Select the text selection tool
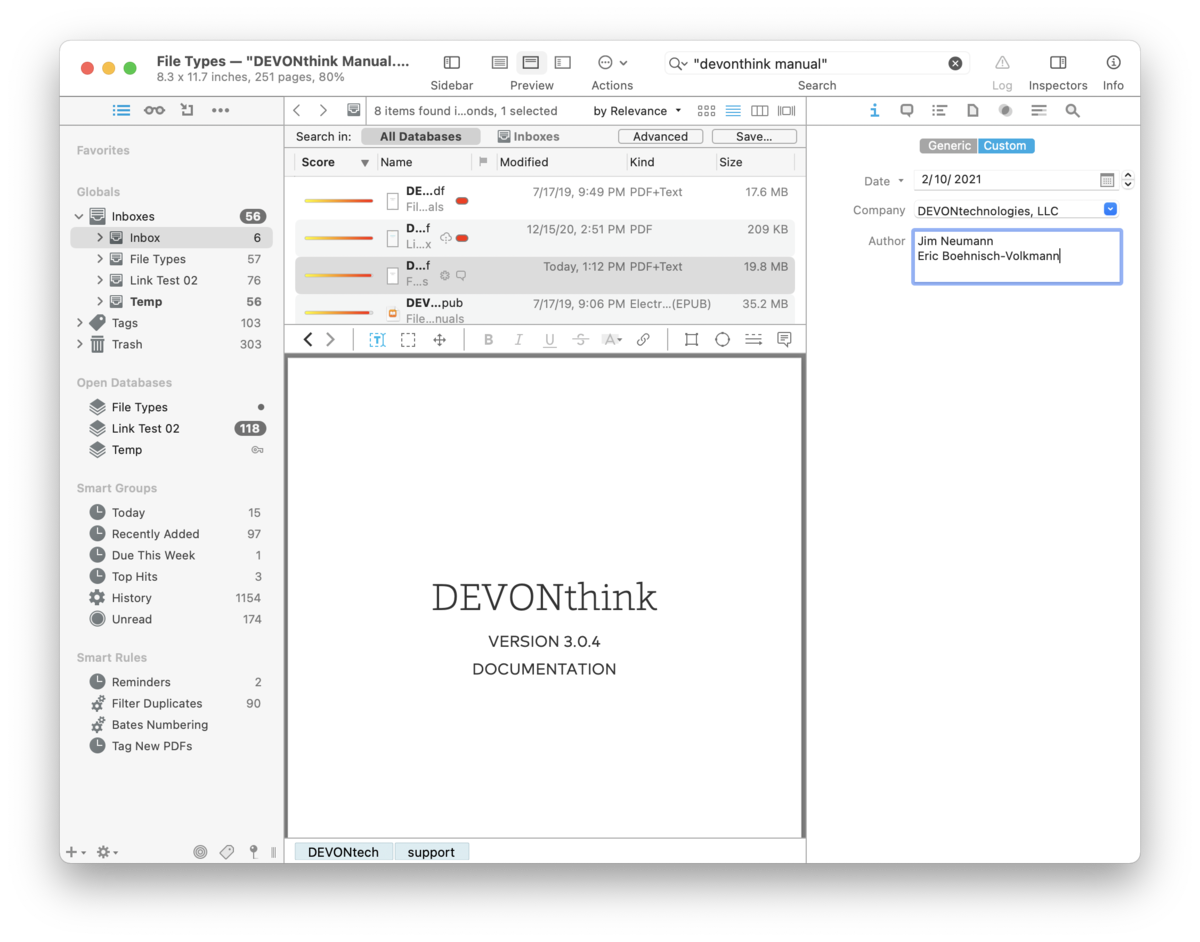Screen dimensions: 1200x942 tap(377, 340)
